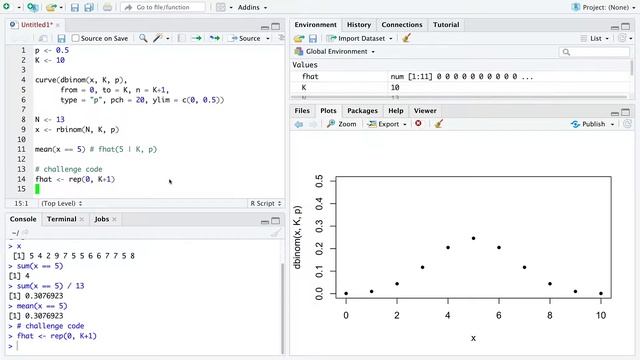640x360 pixels.
Task: Open New File dropdown arrow
Action: [x=18, y=7]
